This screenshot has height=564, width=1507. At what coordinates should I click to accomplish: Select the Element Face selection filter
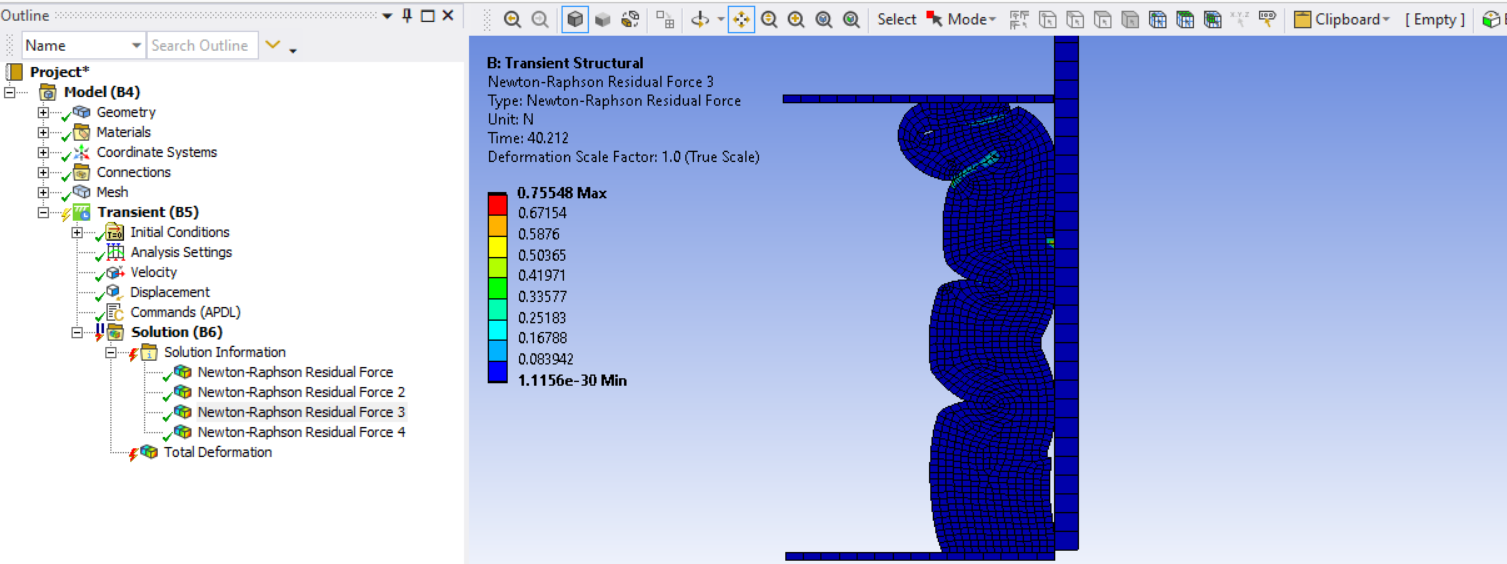point(1185,19)
